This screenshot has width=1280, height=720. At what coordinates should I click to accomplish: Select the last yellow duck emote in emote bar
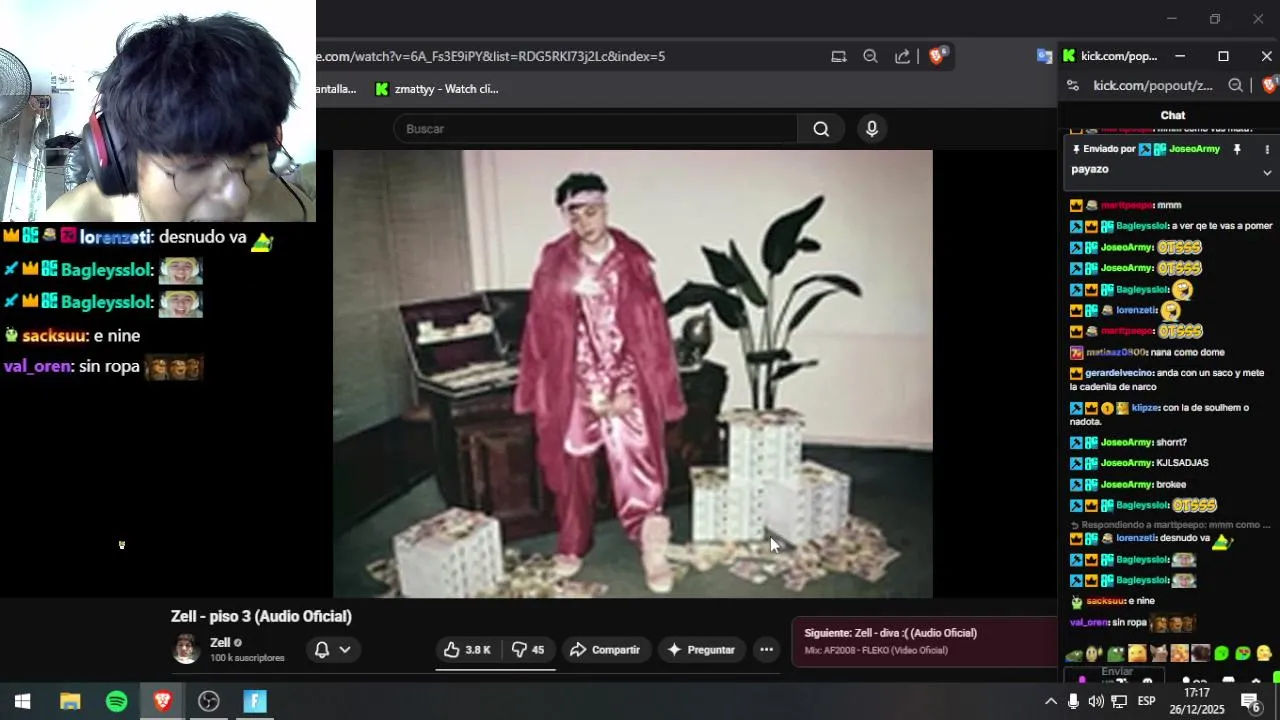(1264, 654)
